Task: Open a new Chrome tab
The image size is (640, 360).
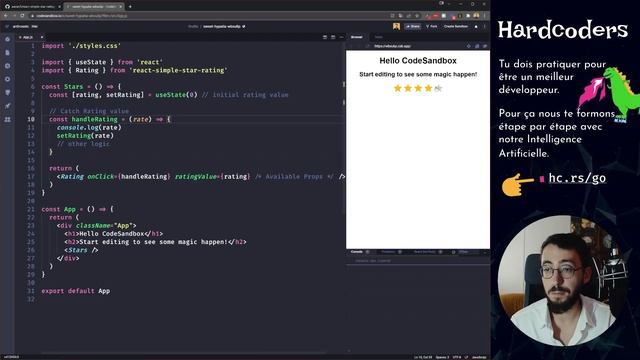Action: pos(130,7)
